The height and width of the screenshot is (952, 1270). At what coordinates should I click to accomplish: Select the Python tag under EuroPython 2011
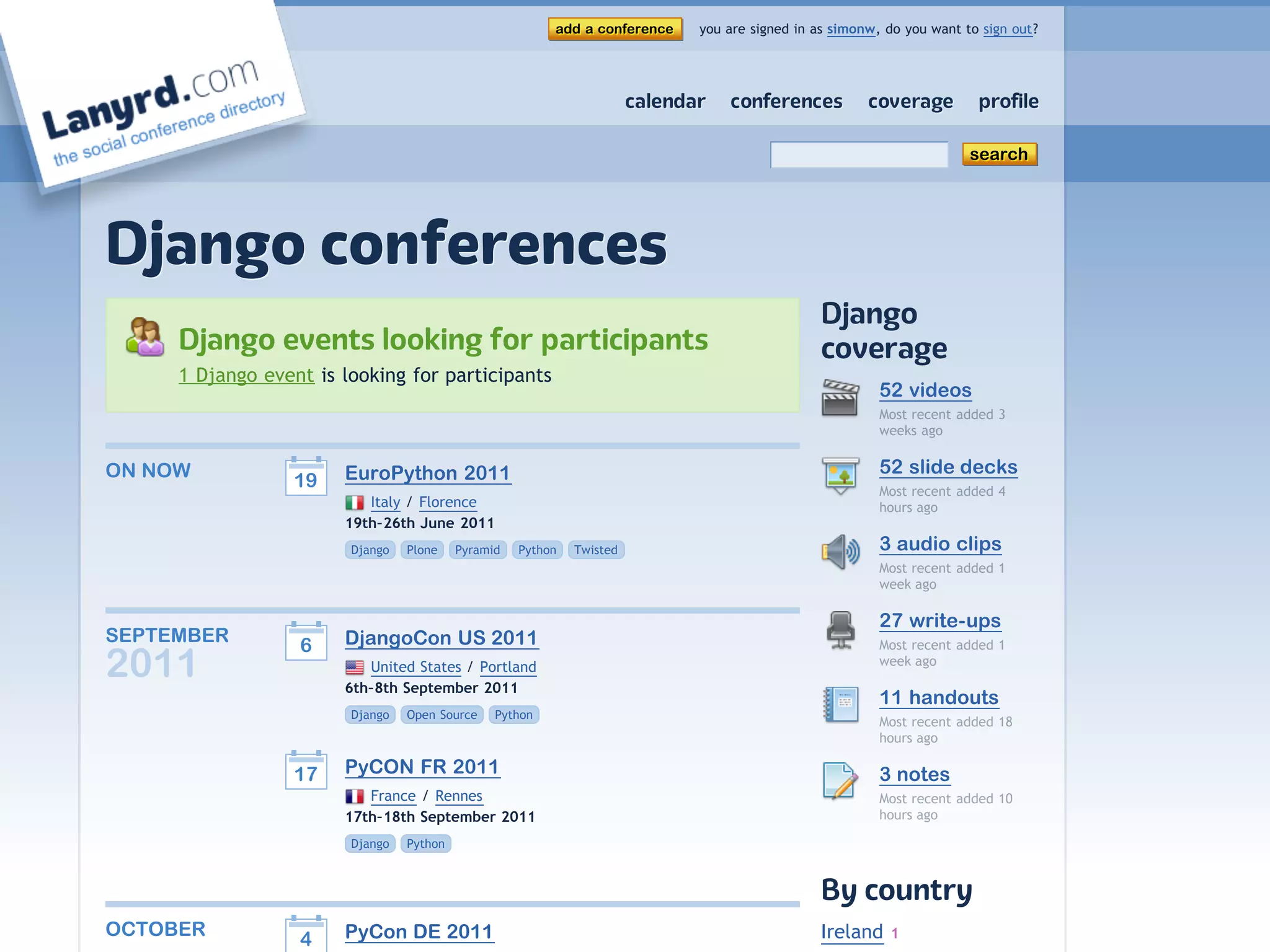[x=537, y=550]
